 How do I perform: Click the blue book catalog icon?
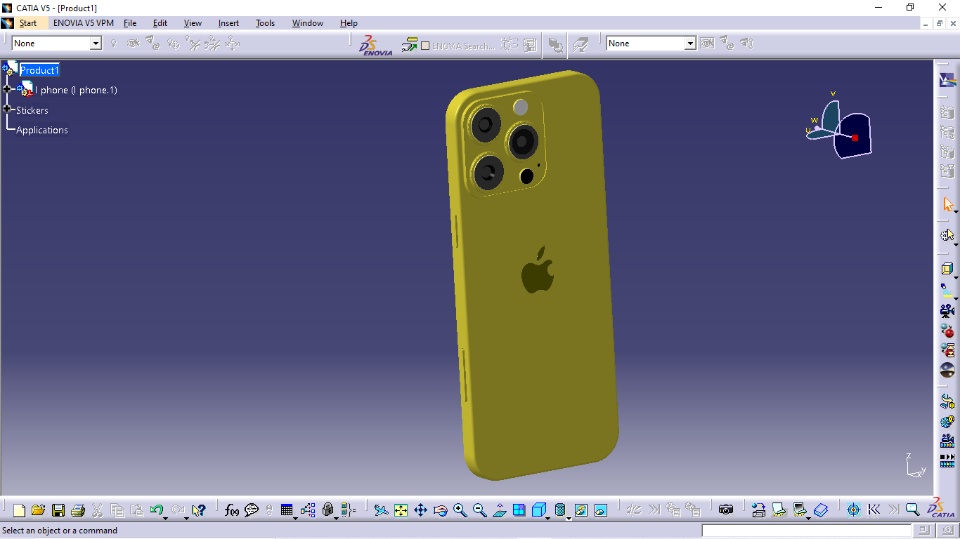pyautogui.click(x=821, y=510)
